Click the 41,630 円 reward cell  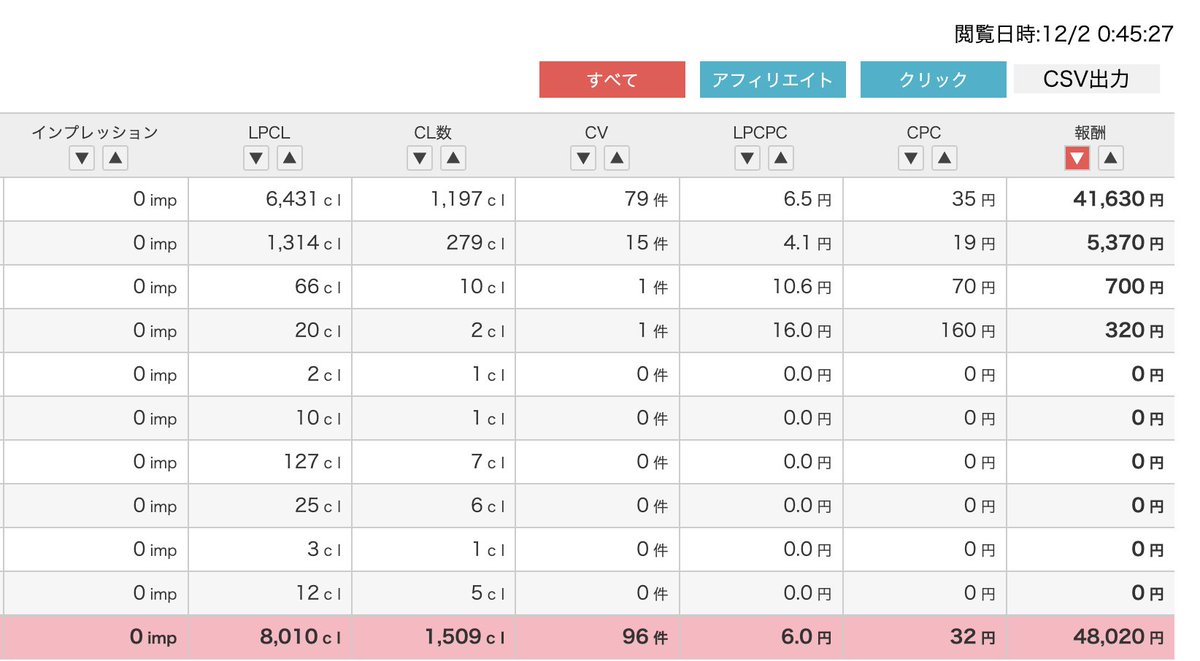(1091, 199)
